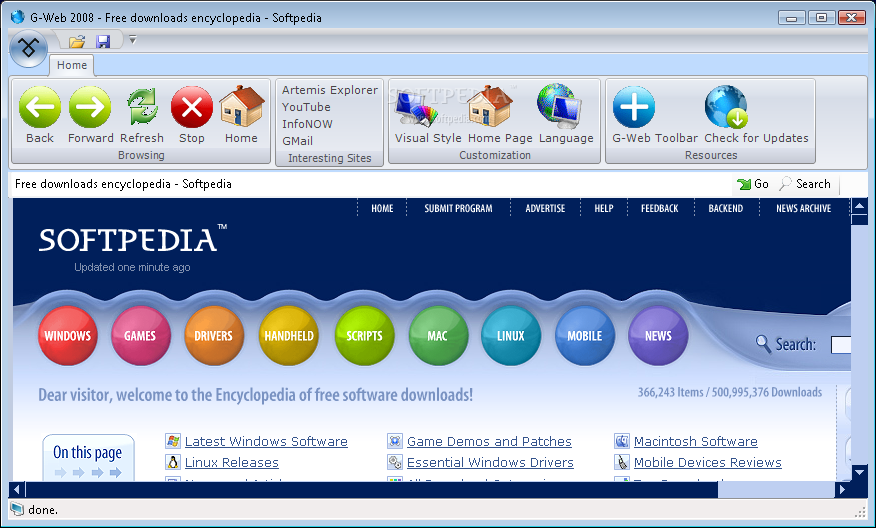Screen dimensions: 876x528
Task: Open Game Demos and Patches link
Action: tap(489, 441)
